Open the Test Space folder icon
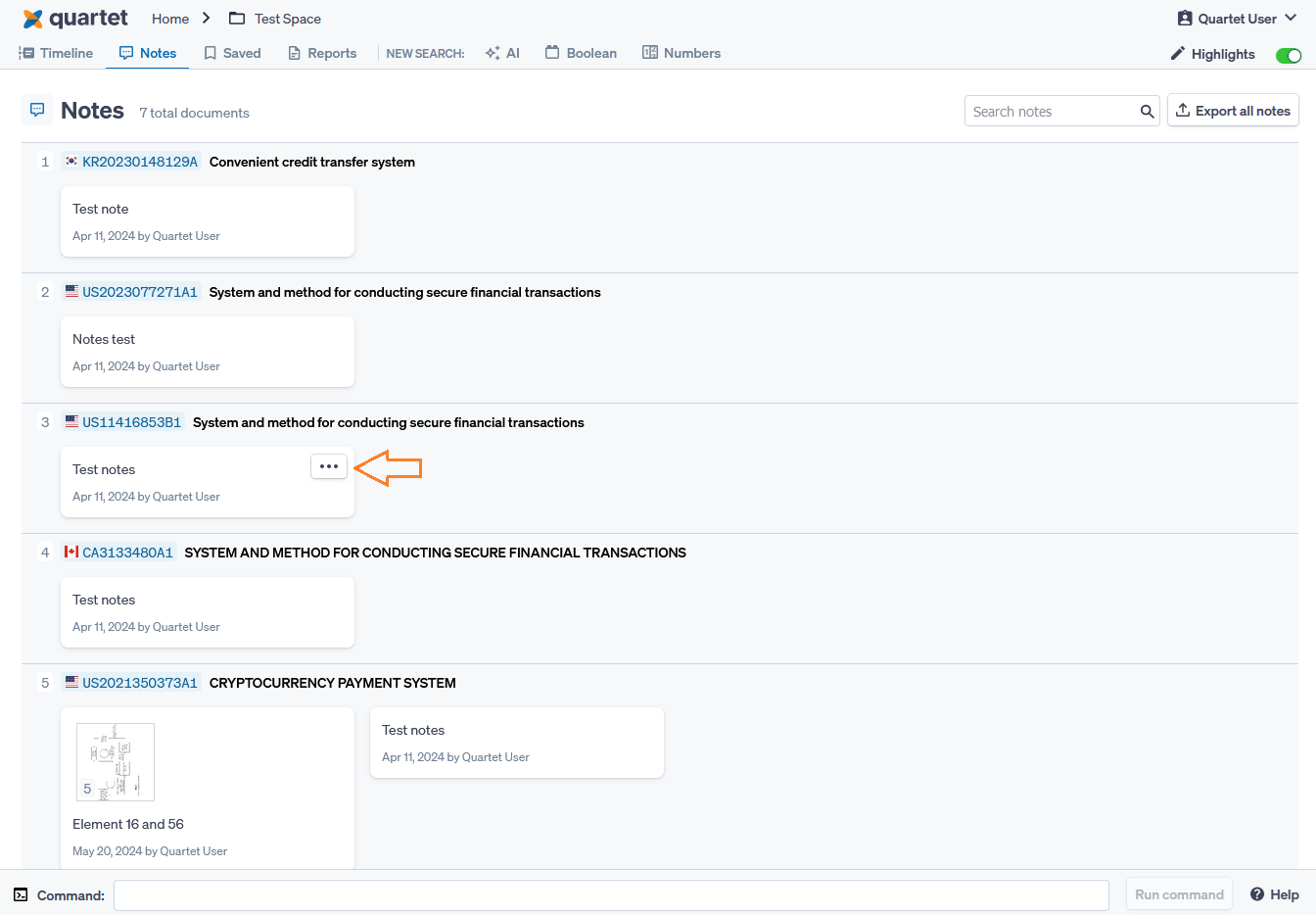Screen dimensions: 1316x915 point(237,19)
